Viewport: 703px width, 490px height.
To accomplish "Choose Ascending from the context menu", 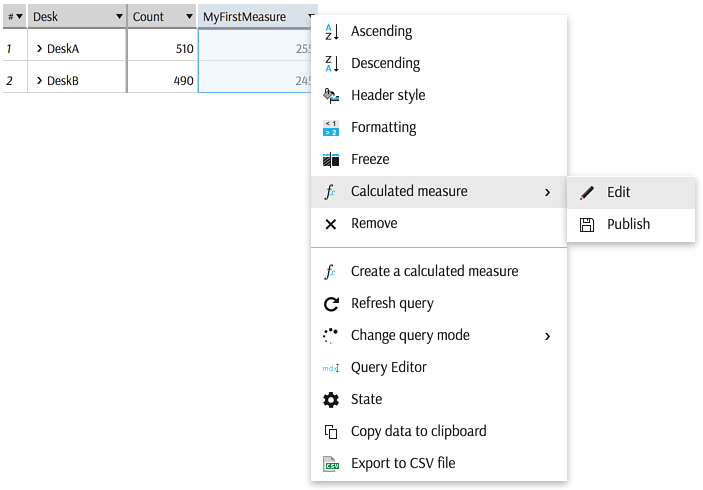I will click(x=439, y=31).
